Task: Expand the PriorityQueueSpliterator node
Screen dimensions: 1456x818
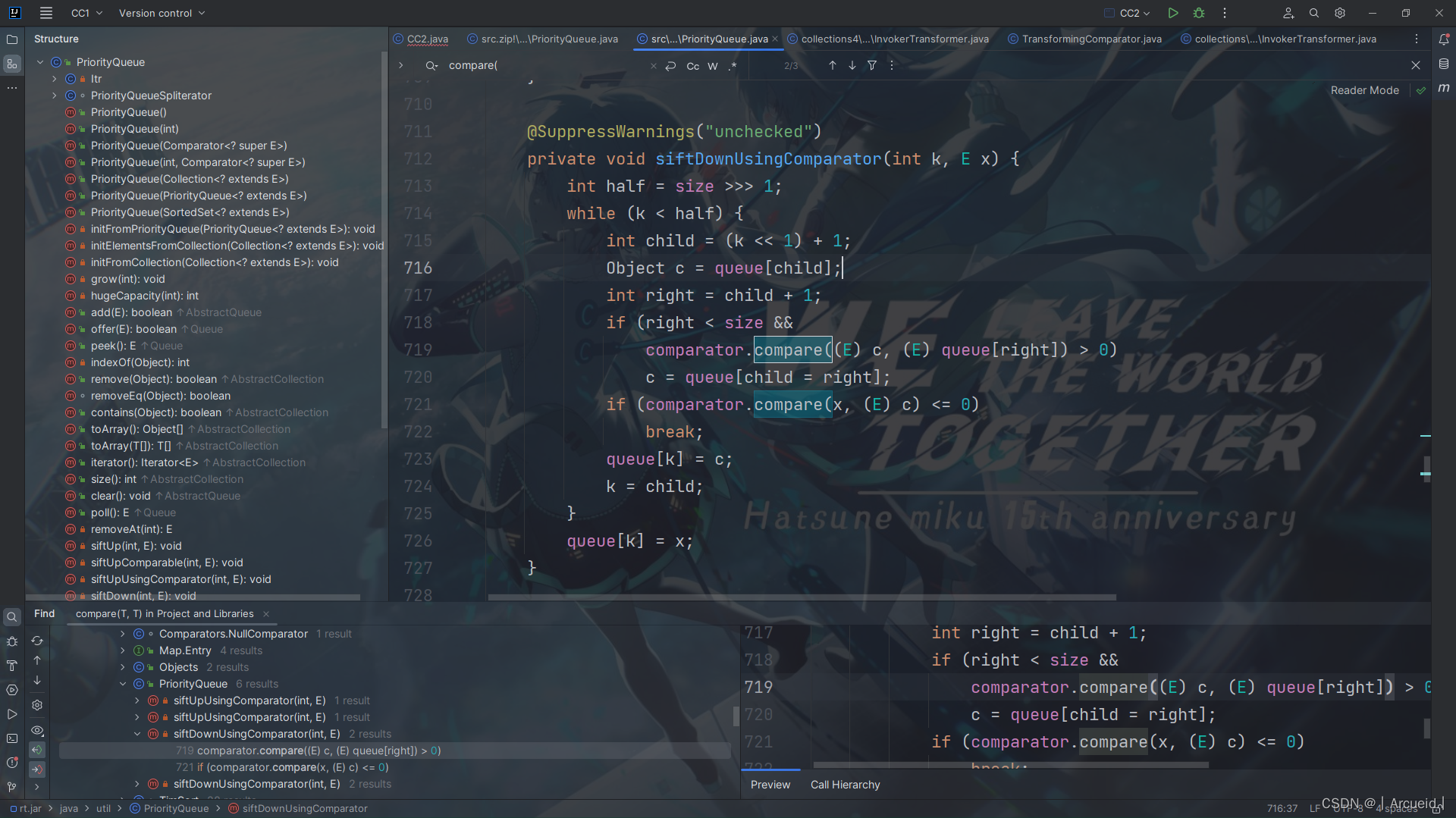Action: (x=55, y=96)
